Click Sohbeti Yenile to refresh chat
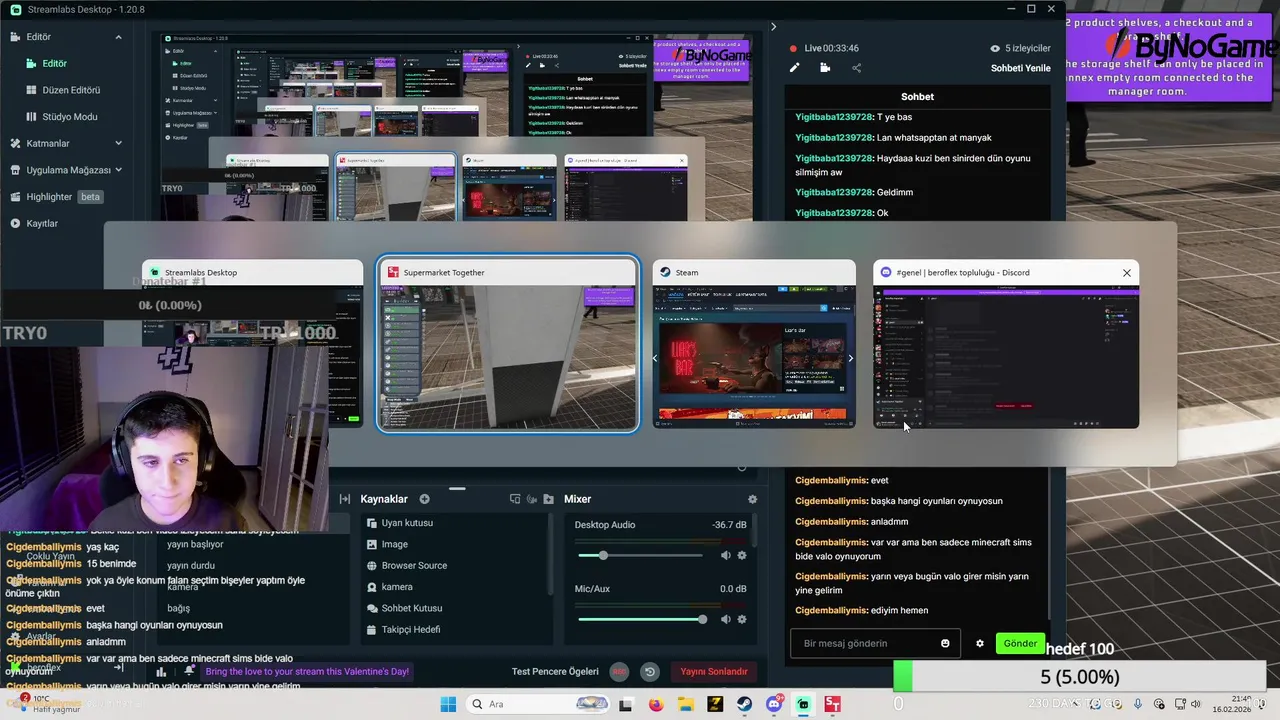Screen dimensions: 1280x720 click(1020, 68)
